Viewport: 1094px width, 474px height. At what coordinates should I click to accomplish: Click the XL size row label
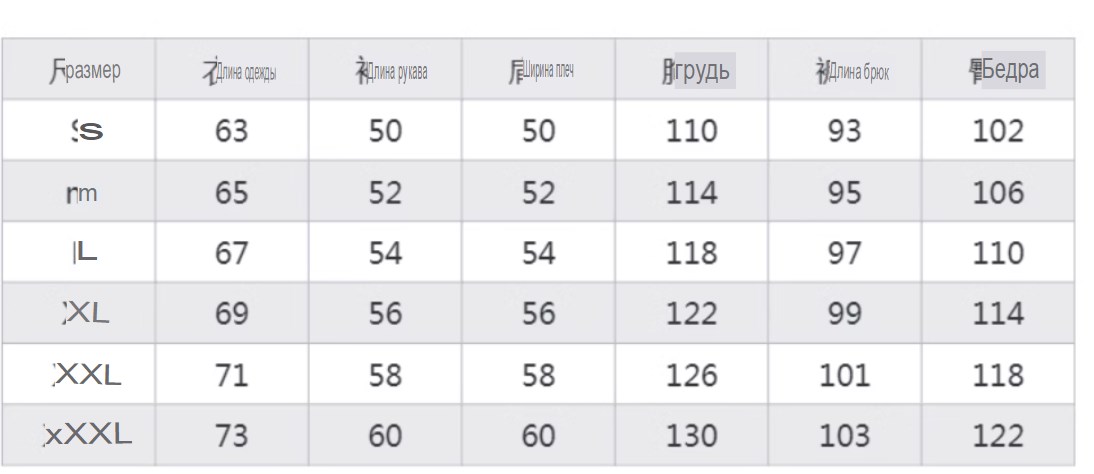[x=87, y=314]
